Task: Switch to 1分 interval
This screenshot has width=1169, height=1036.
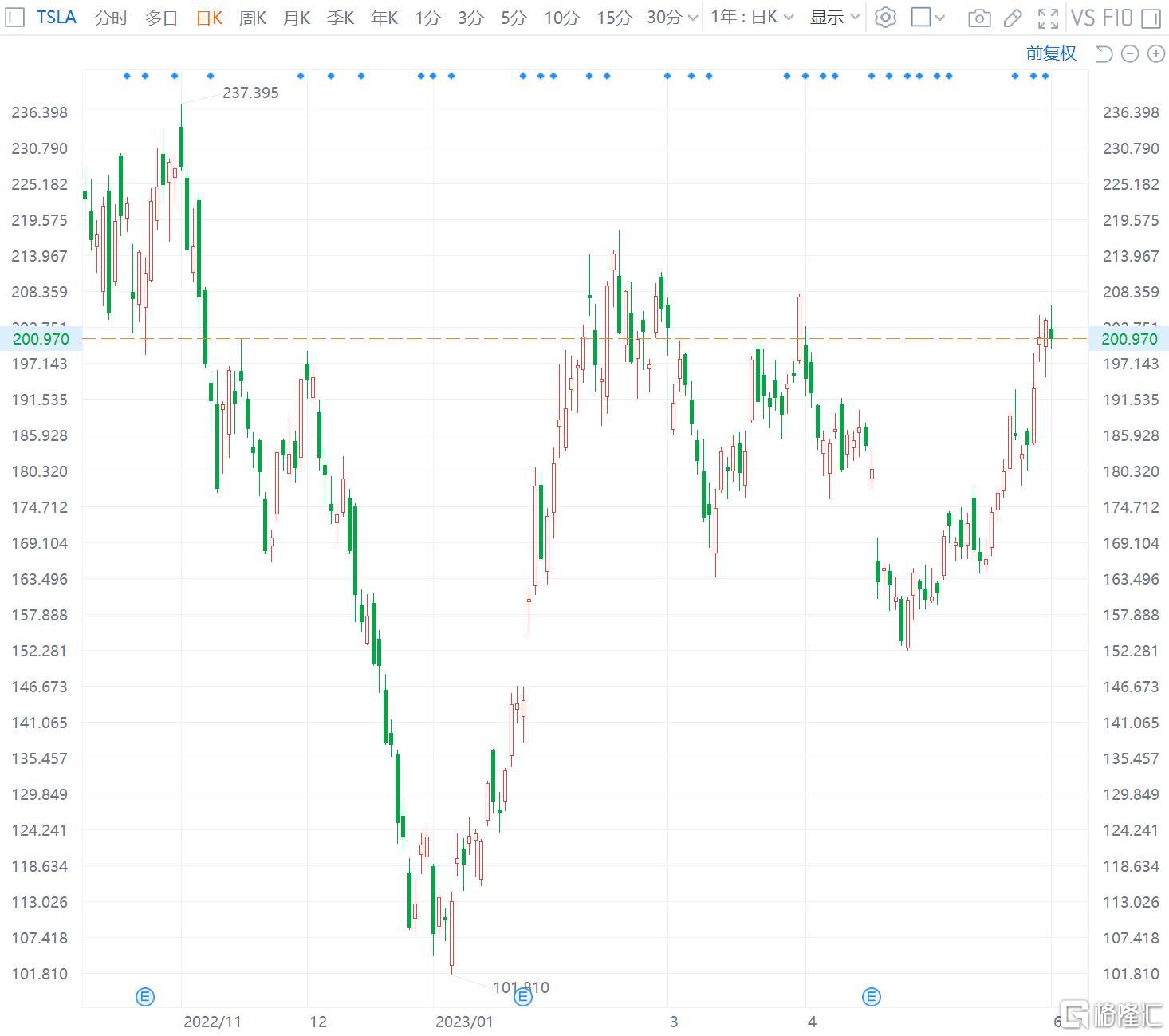Action: tap(427, 17)
